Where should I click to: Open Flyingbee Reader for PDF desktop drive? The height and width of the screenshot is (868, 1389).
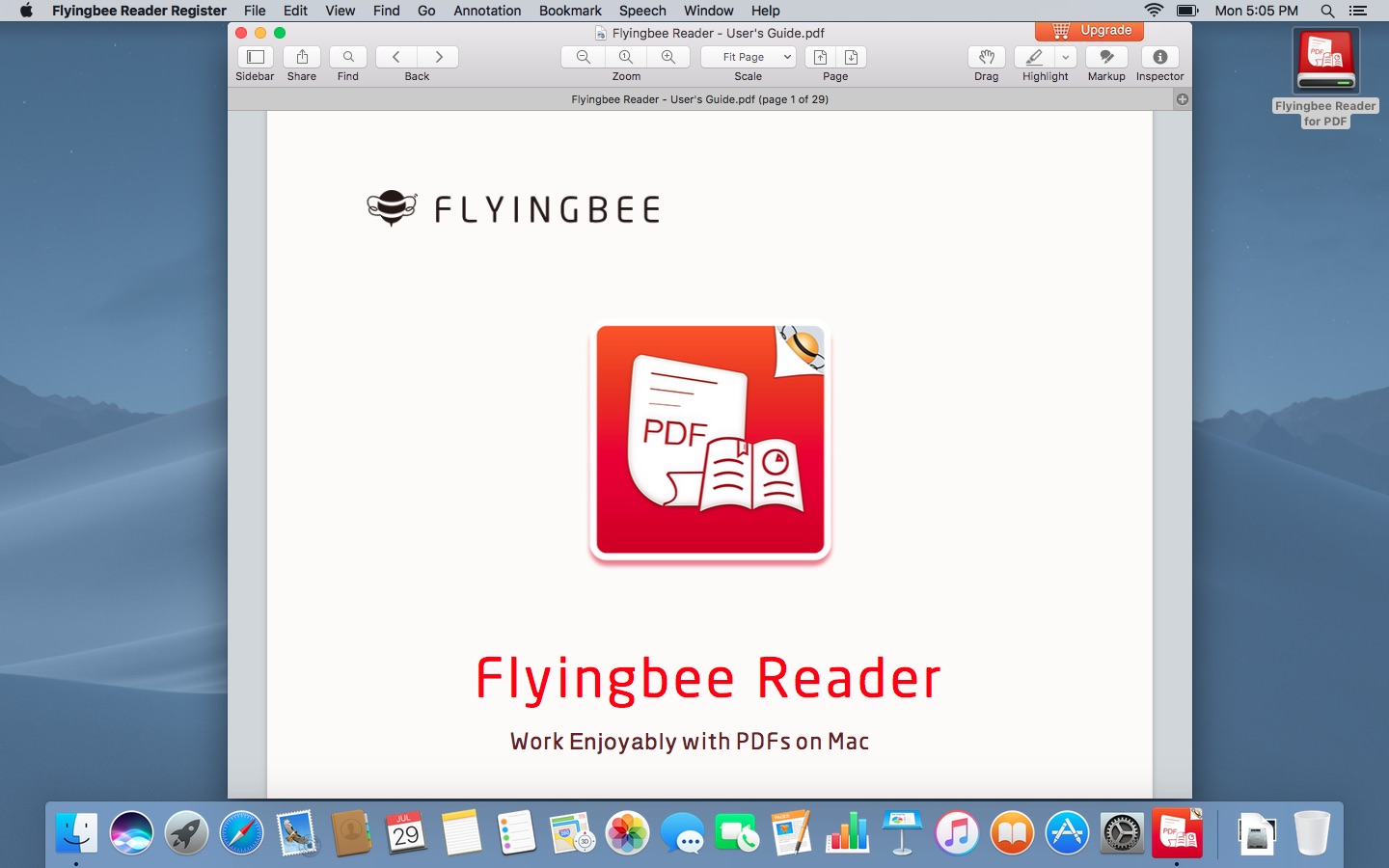(x=1326, y=77)
